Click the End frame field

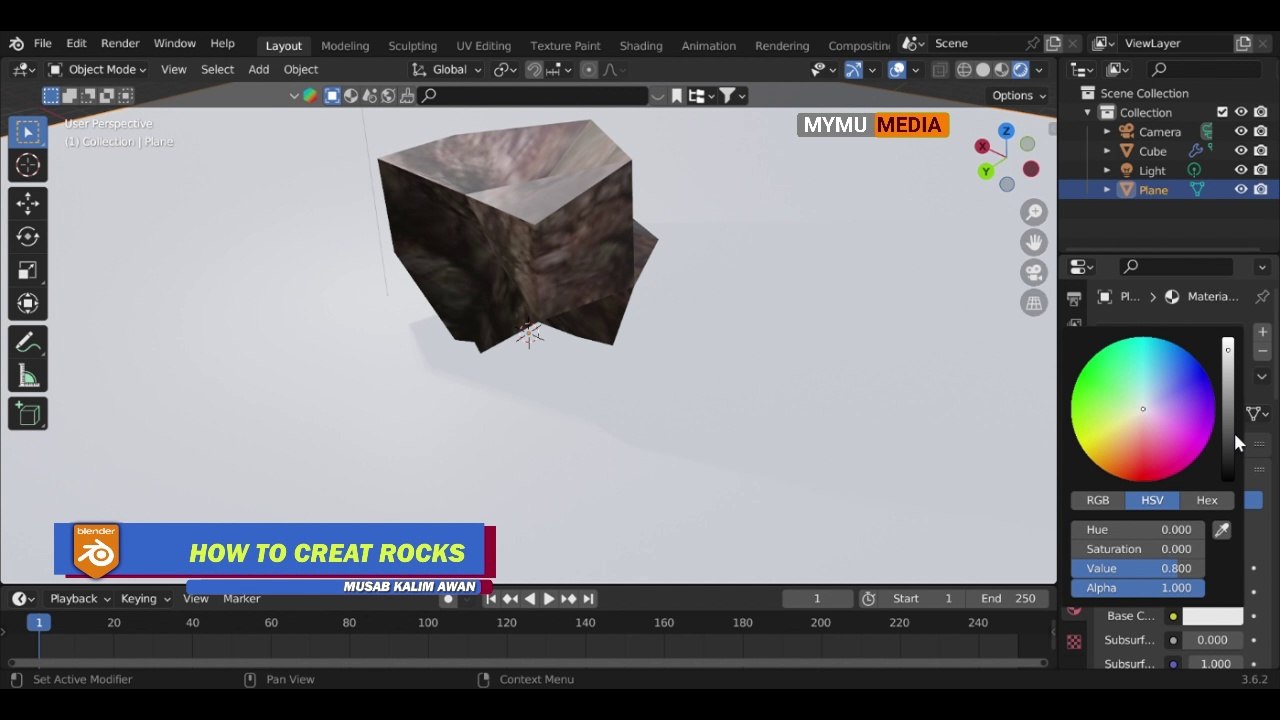[x=1008, y=598]
